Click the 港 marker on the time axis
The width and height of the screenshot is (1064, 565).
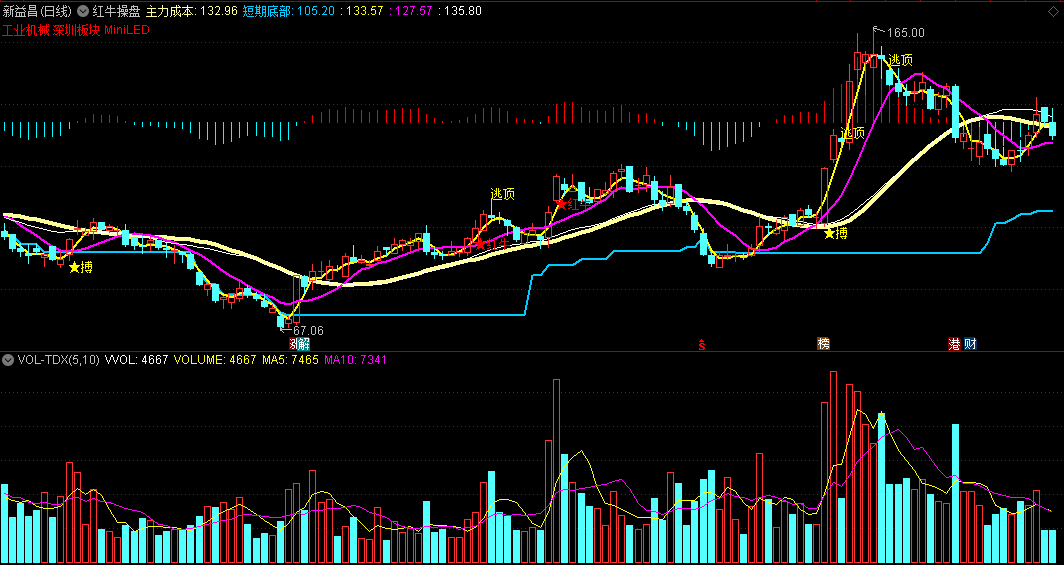pyautogui.click(x=955, y=344)
